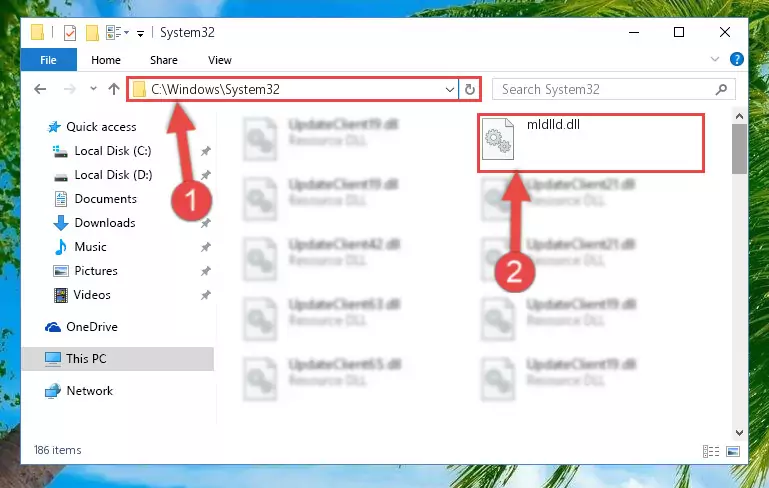The image size is (769, 488).
Task: Click the New folder icon in quick access toolbar
Action: [x=92, y=33]
